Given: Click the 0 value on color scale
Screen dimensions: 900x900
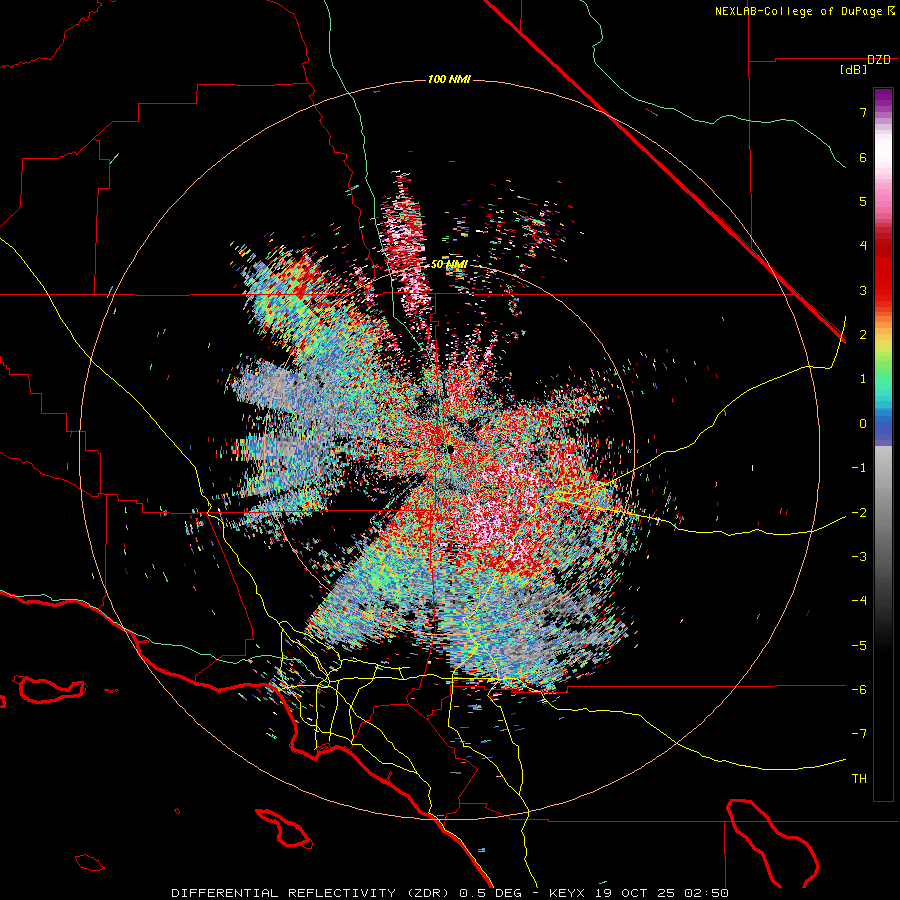Looking at the screenshot, I should (x=863, y=423).
